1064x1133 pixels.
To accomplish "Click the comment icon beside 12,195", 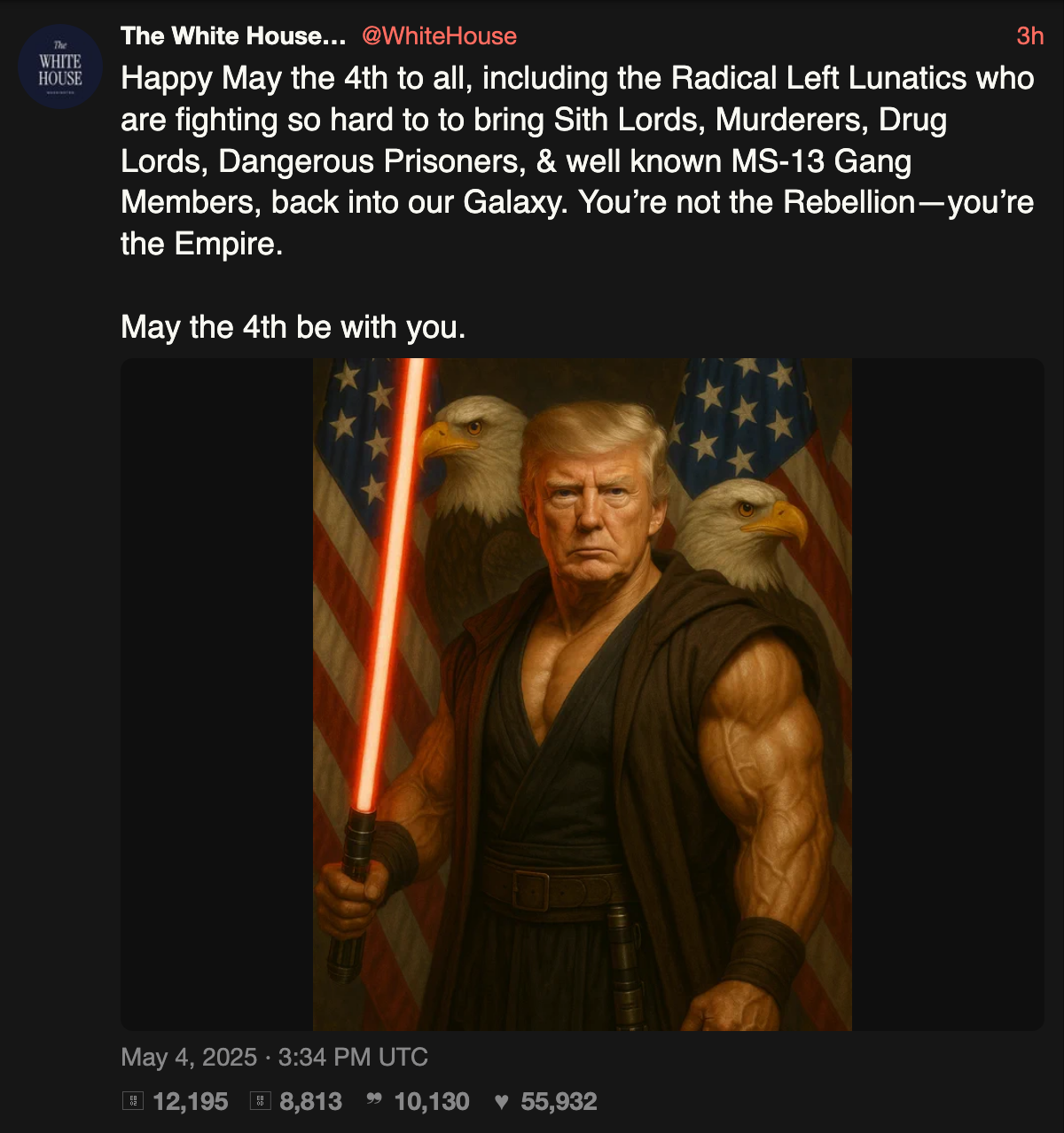I will pos(133,1101).
